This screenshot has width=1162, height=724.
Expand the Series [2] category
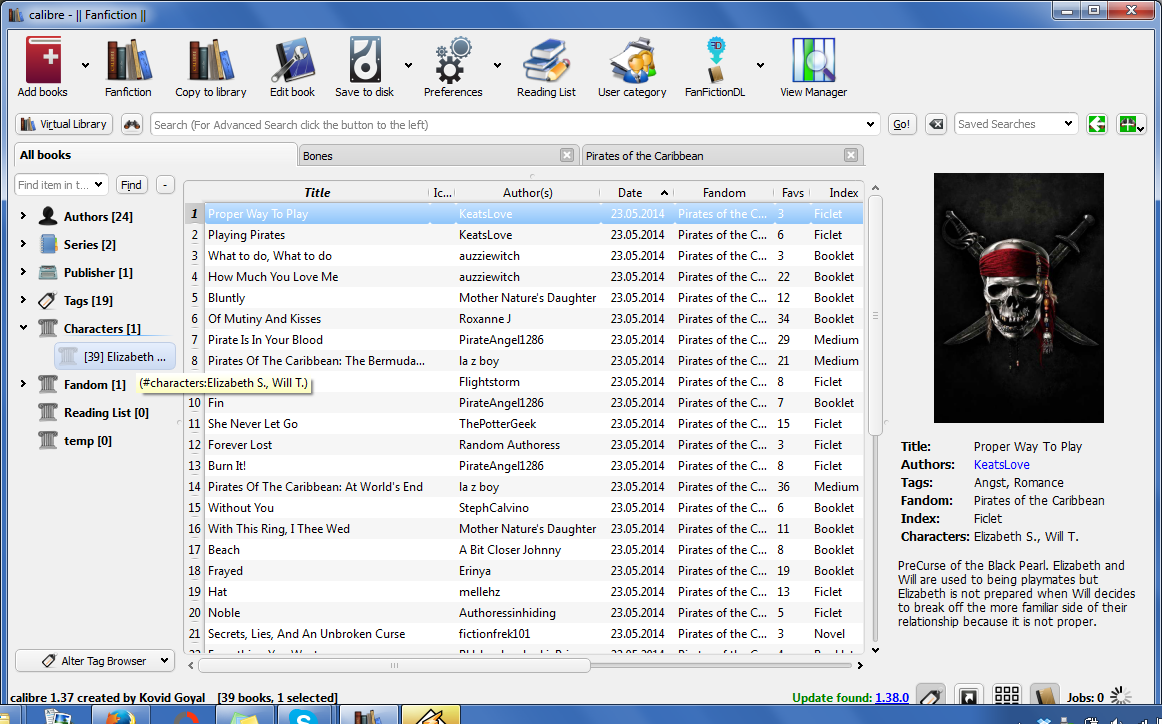23,244
